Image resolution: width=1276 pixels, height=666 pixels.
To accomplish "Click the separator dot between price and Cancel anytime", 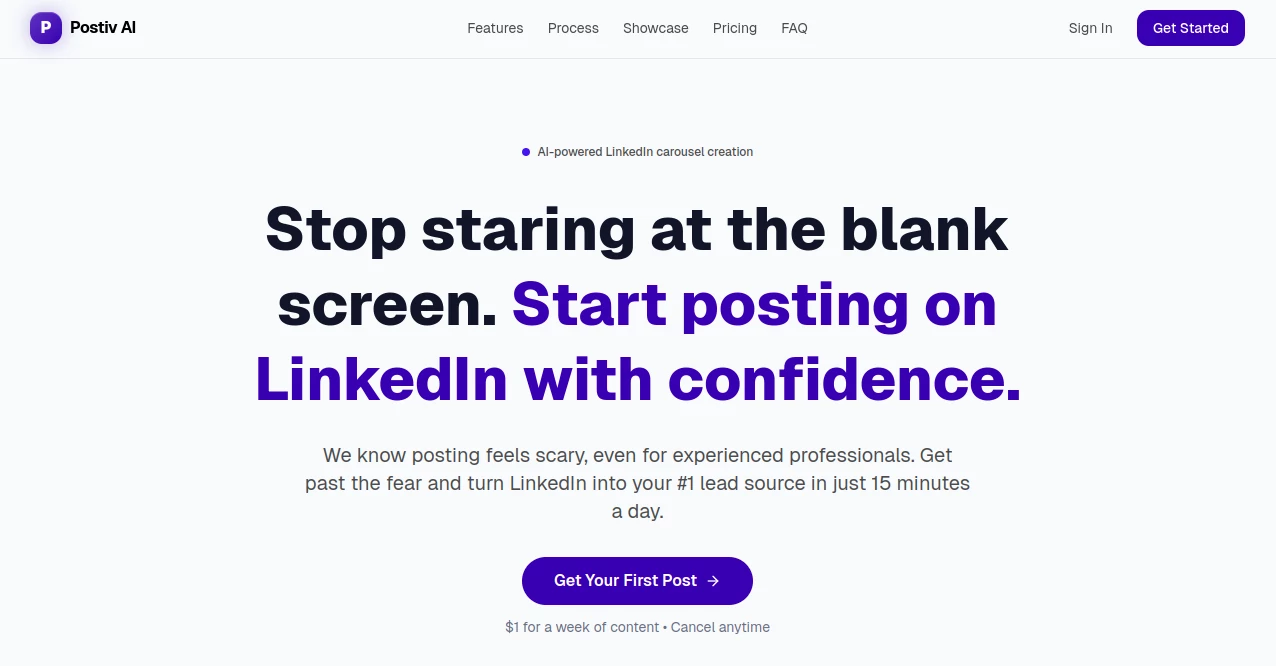I will pos(664,627).
